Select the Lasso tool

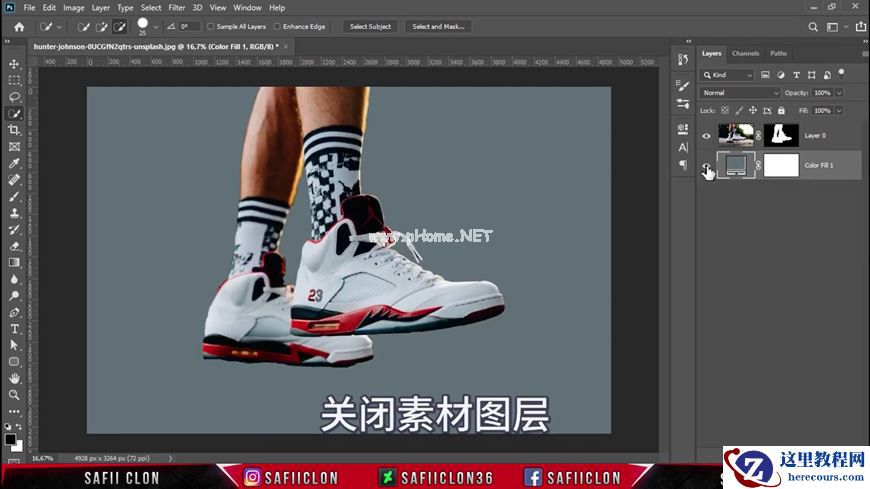[14, 97]
